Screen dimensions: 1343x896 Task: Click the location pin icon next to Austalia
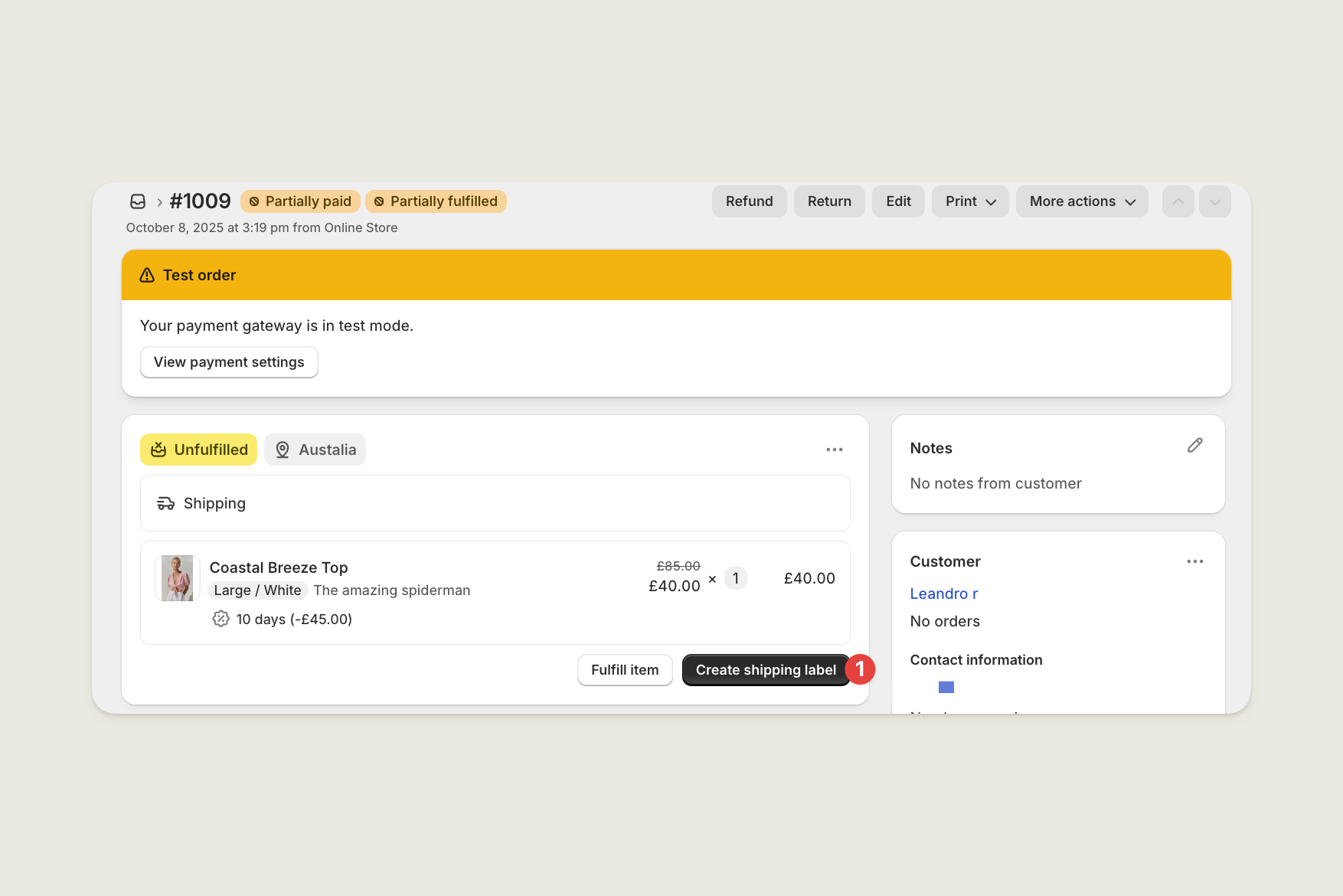tap(281, 450)
